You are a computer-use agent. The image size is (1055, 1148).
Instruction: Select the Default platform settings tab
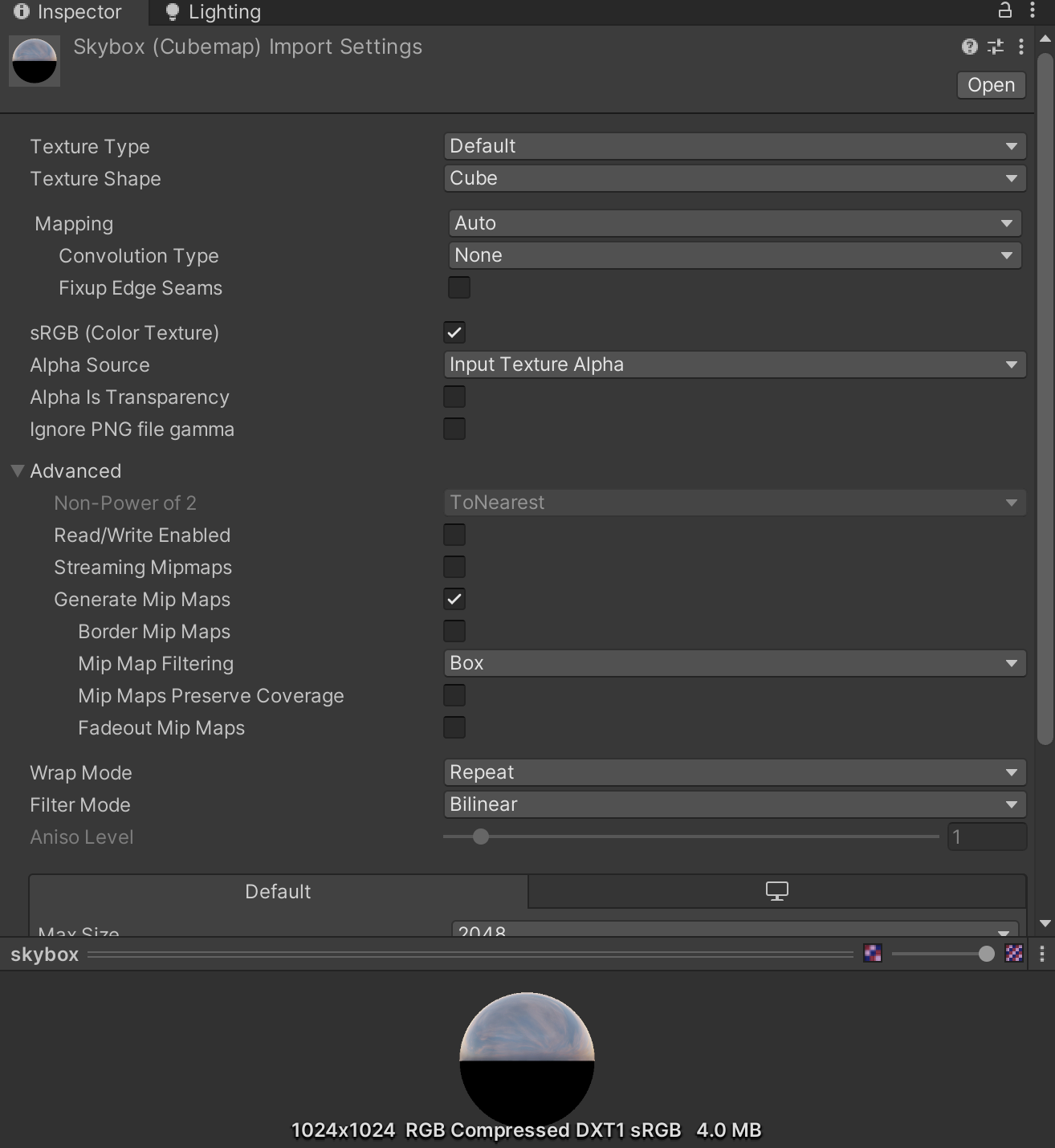tap(278, 891)
